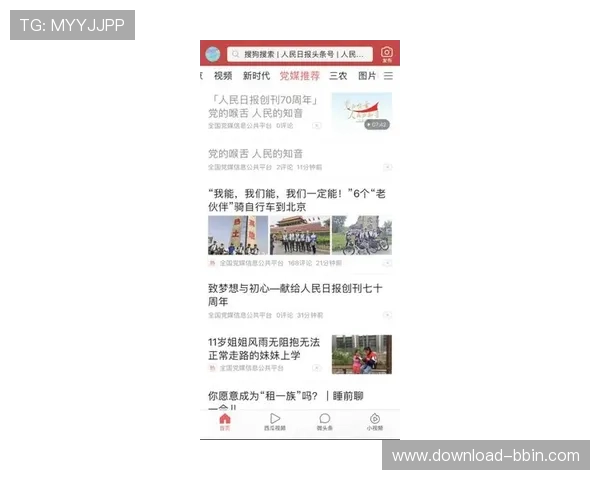Switch to the 视频 tab
Screen dimensions: 600x480
[x=223, y=76]
